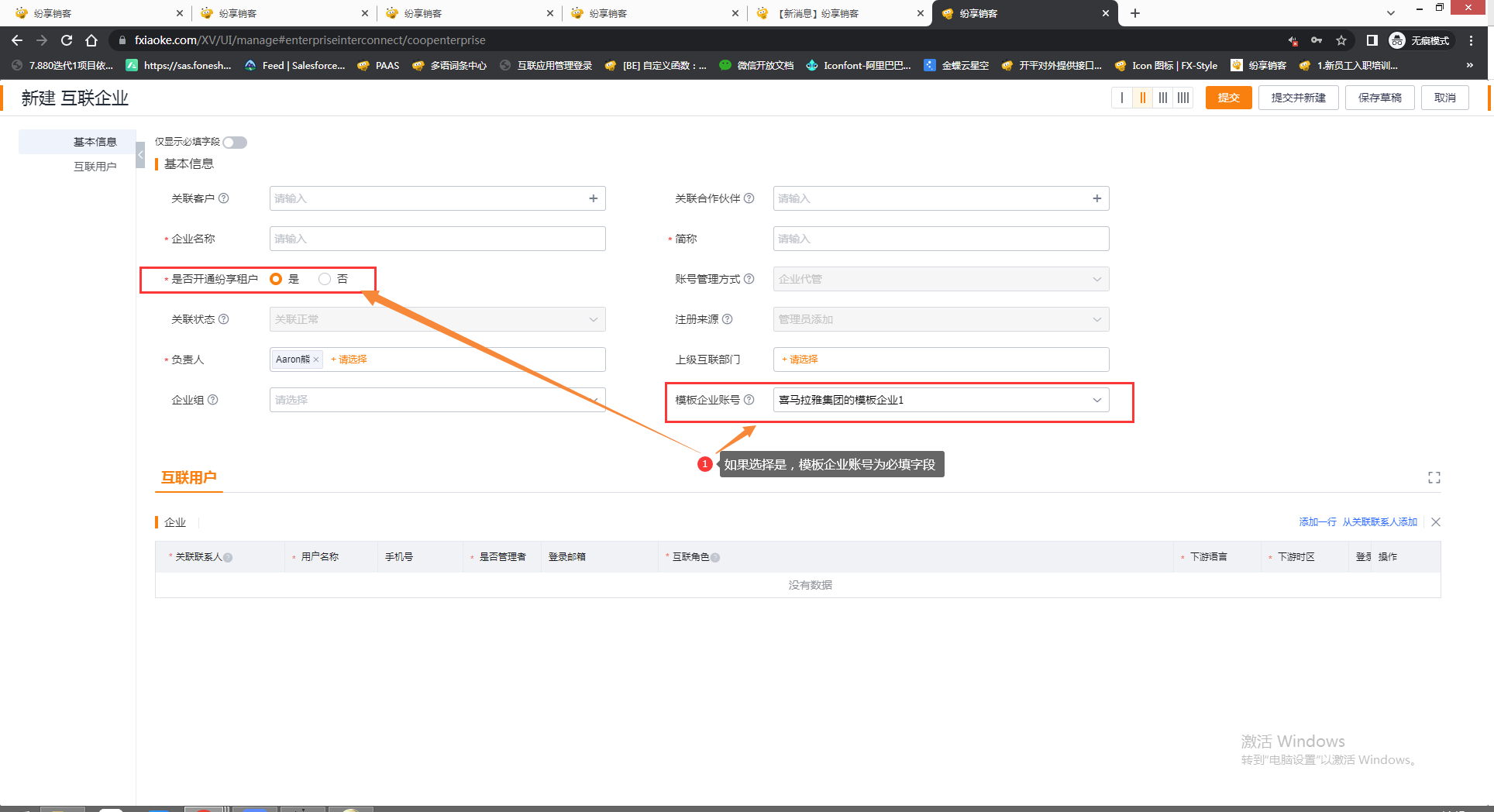Open 模板企业账号 dropdown
The image size is (1494, 812).
[941, 400]
